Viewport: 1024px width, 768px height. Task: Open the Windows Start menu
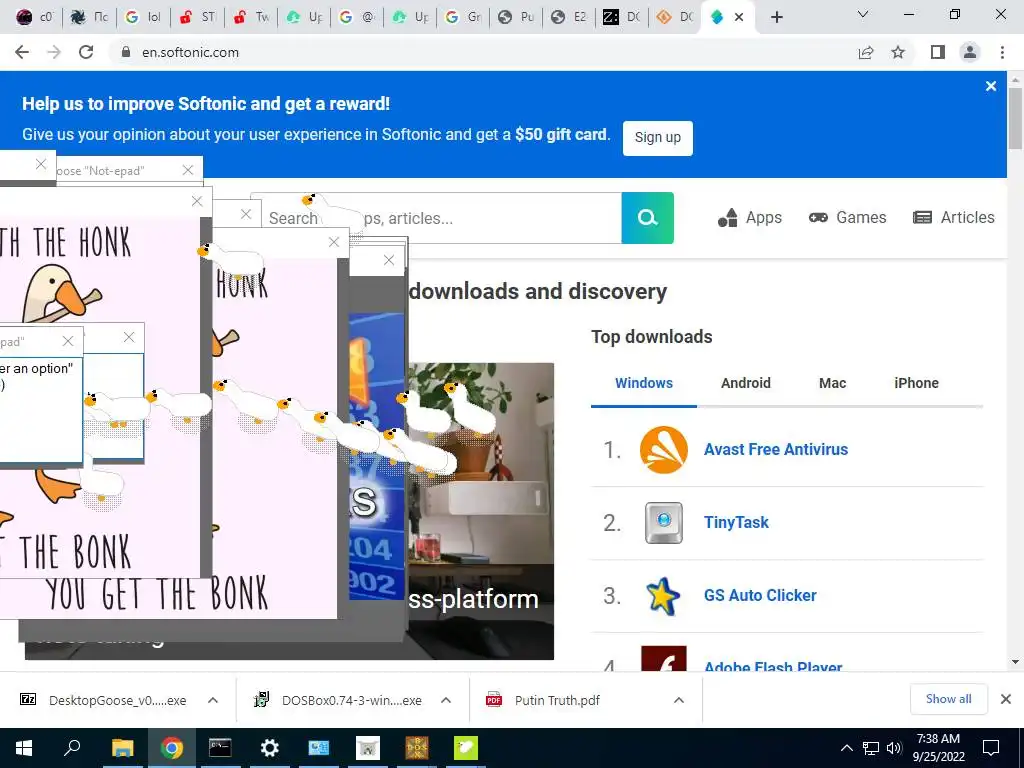pyautogui.click(x=24, y=748)
